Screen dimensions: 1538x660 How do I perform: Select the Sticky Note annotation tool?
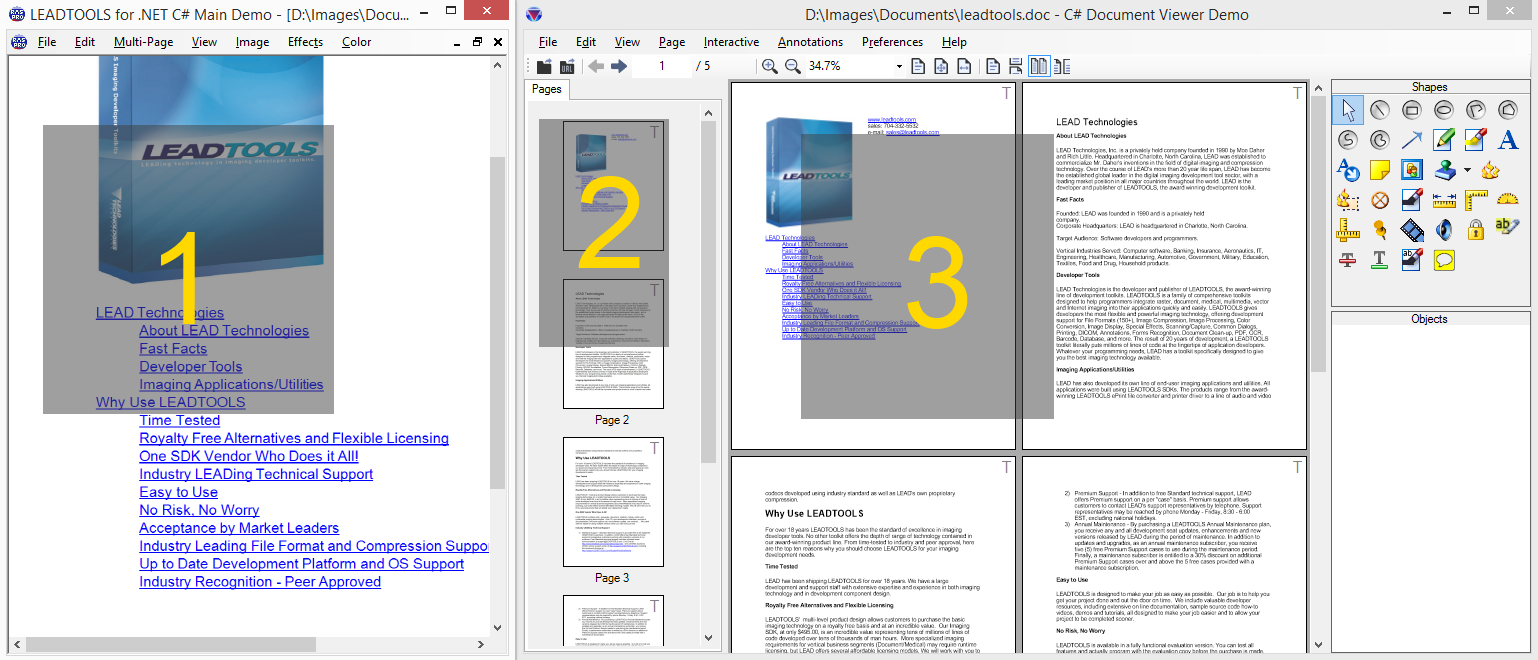[x=1380, y=169]
